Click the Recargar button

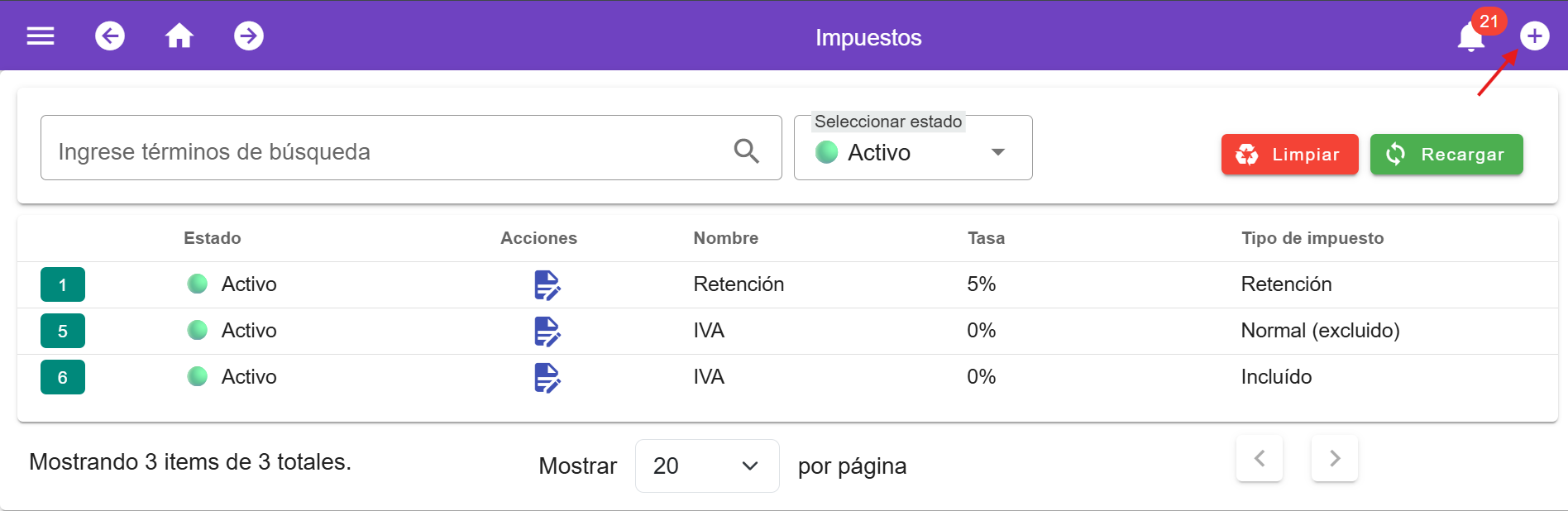click(x=1446, y=155)
